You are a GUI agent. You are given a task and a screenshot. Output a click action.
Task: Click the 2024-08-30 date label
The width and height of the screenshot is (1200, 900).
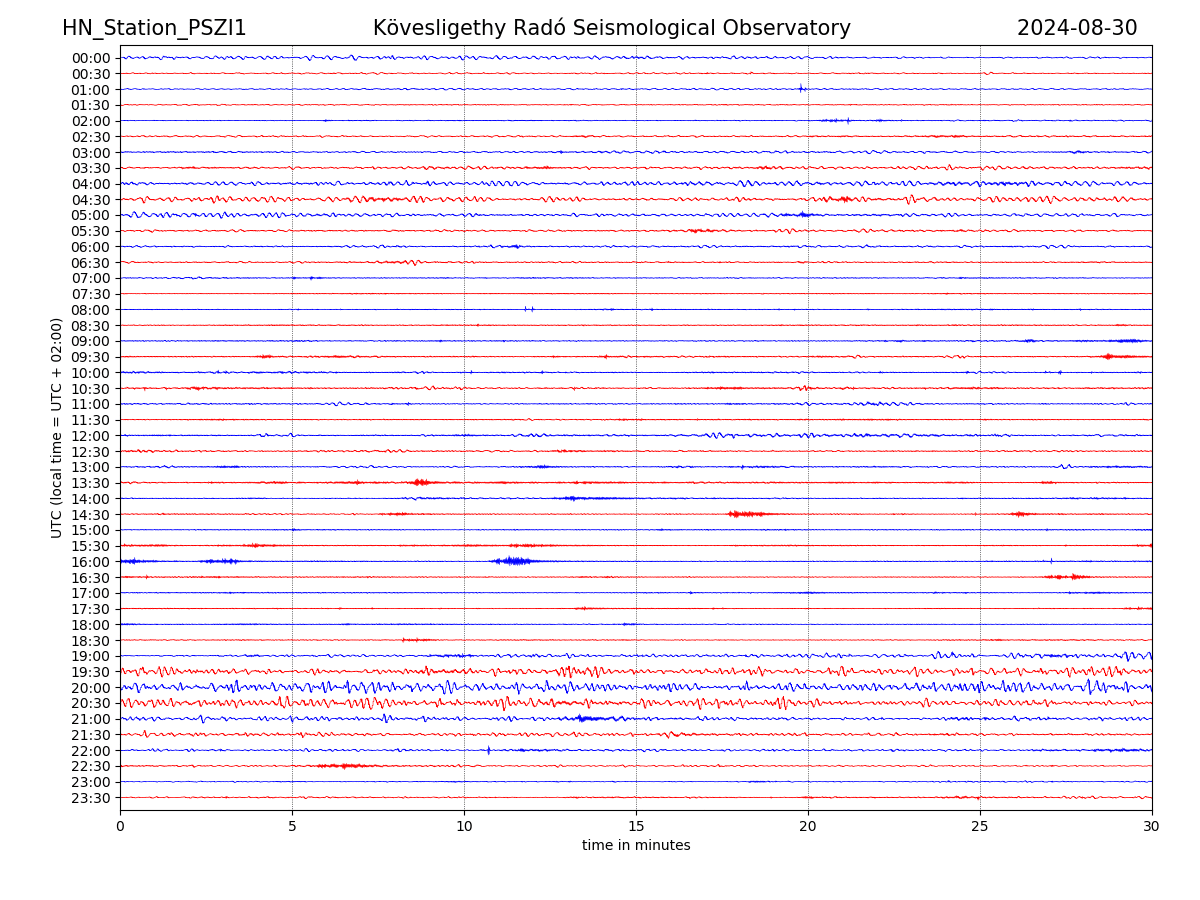point(1076,29)
